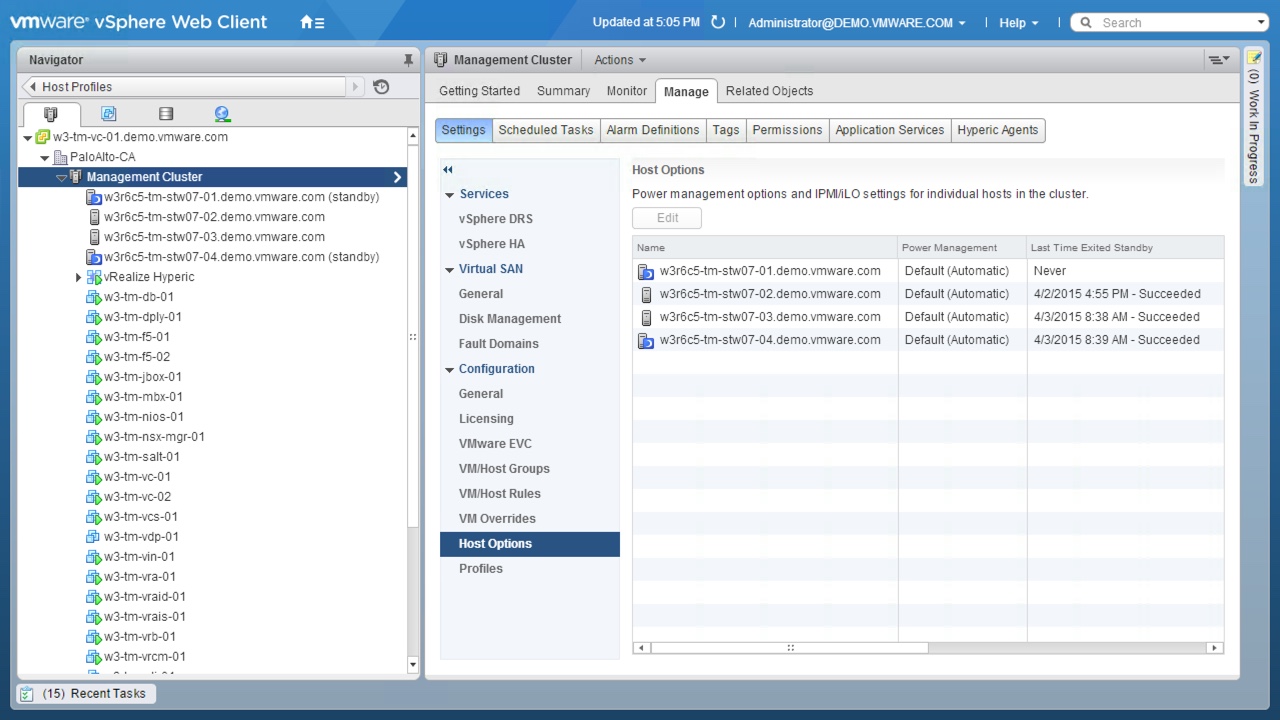Switch to Networking inventory icon

coord(222,115)
